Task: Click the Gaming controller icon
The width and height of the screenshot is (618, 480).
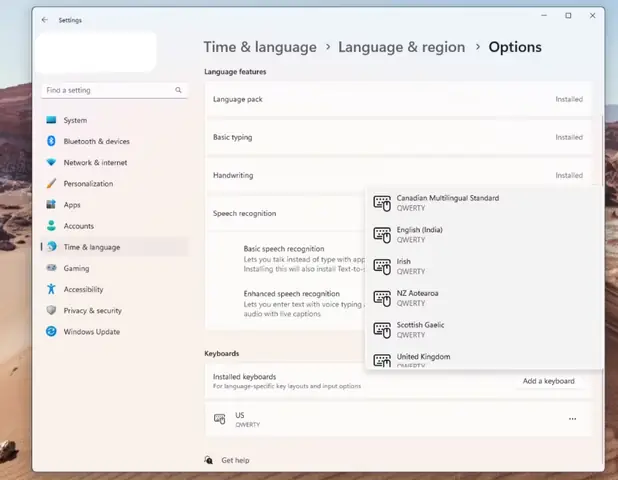Action: coord(51,268)
